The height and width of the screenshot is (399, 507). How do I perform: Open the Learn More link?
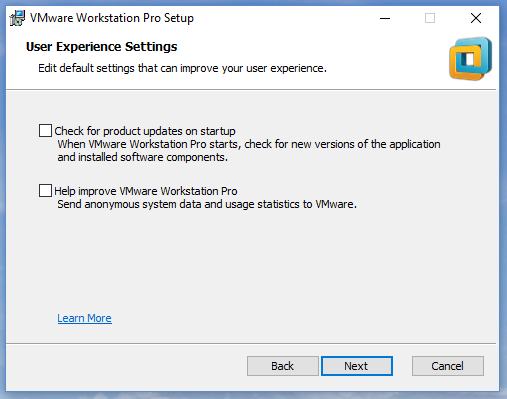(84, 318)
